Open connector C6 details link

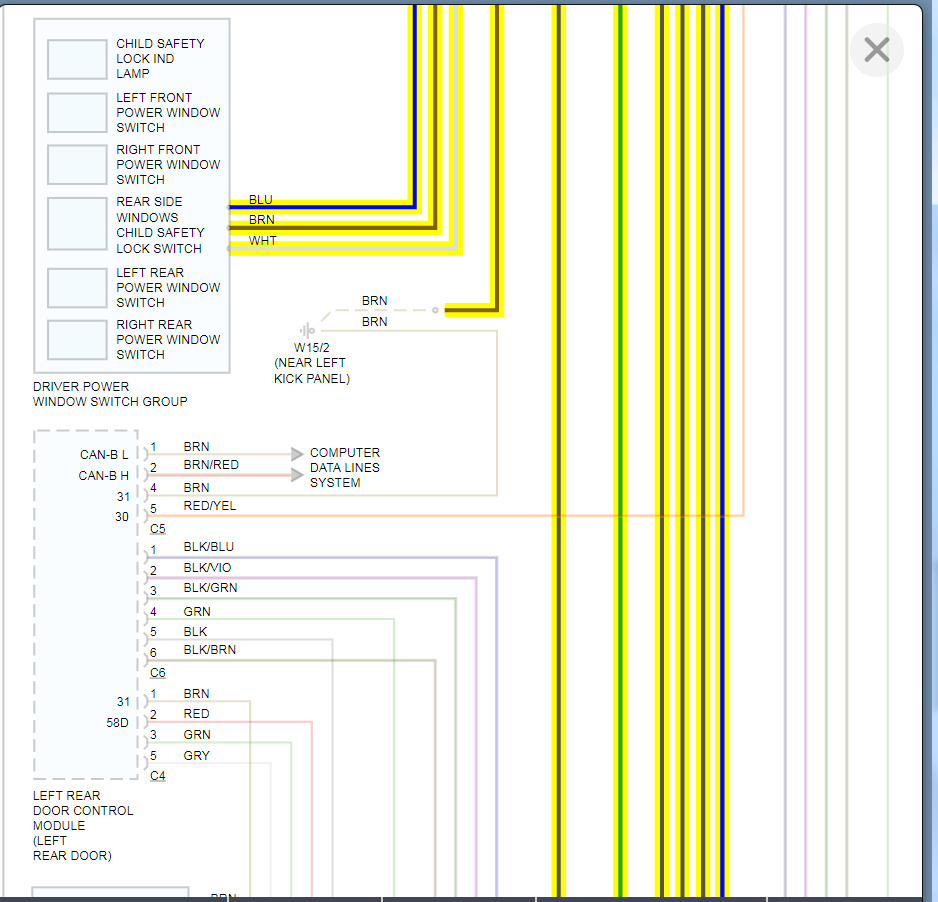157,672
